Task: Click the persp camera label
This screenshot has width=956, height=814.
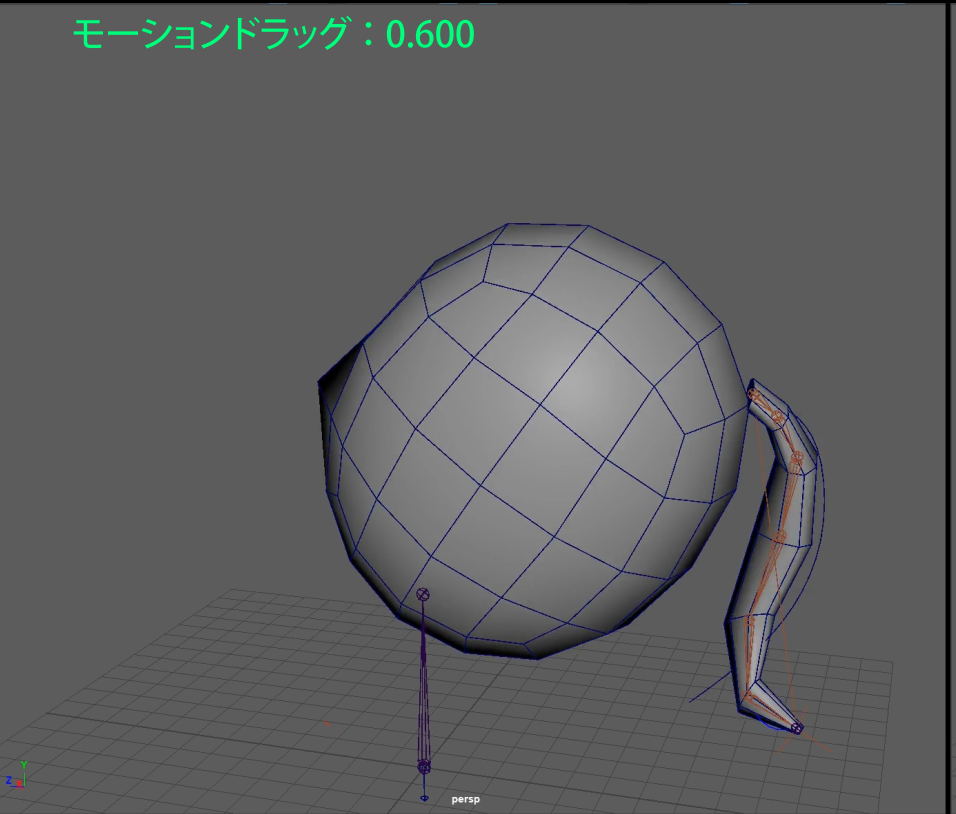Action: tap(466, 799)
